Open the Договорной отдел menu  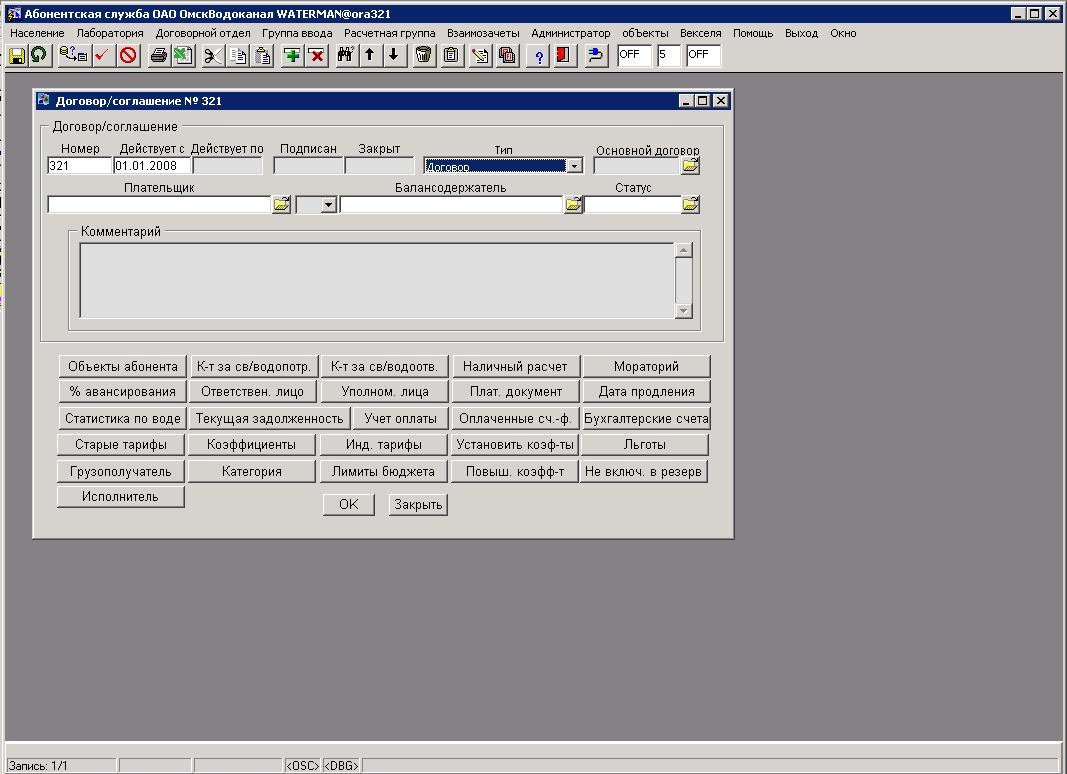(203, 33)
